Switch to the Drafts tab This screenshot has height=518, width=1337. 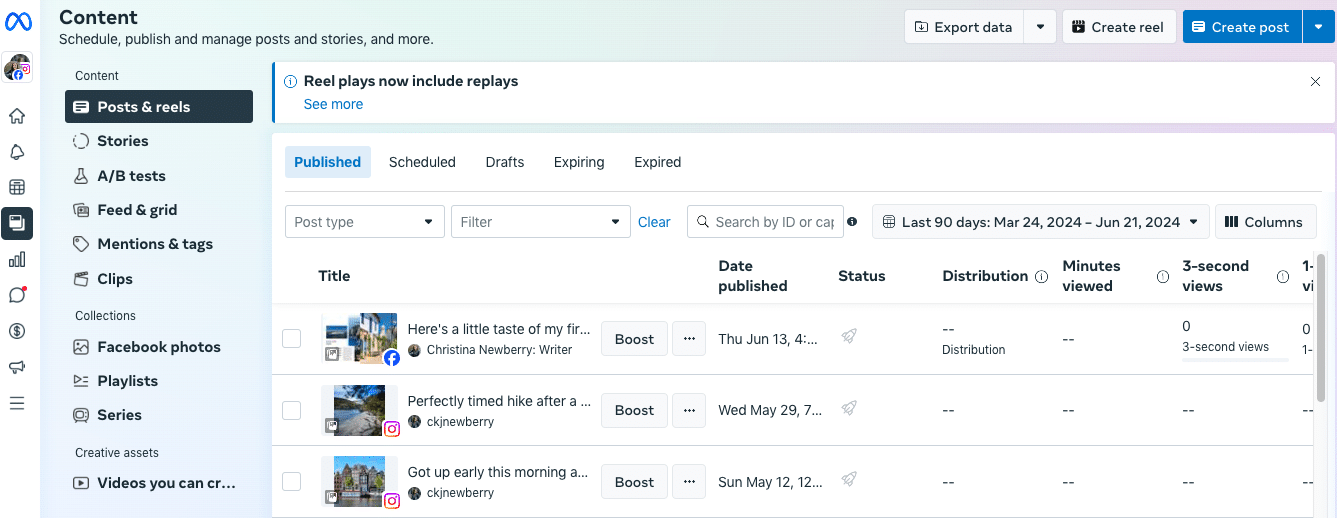coord(505,162)
